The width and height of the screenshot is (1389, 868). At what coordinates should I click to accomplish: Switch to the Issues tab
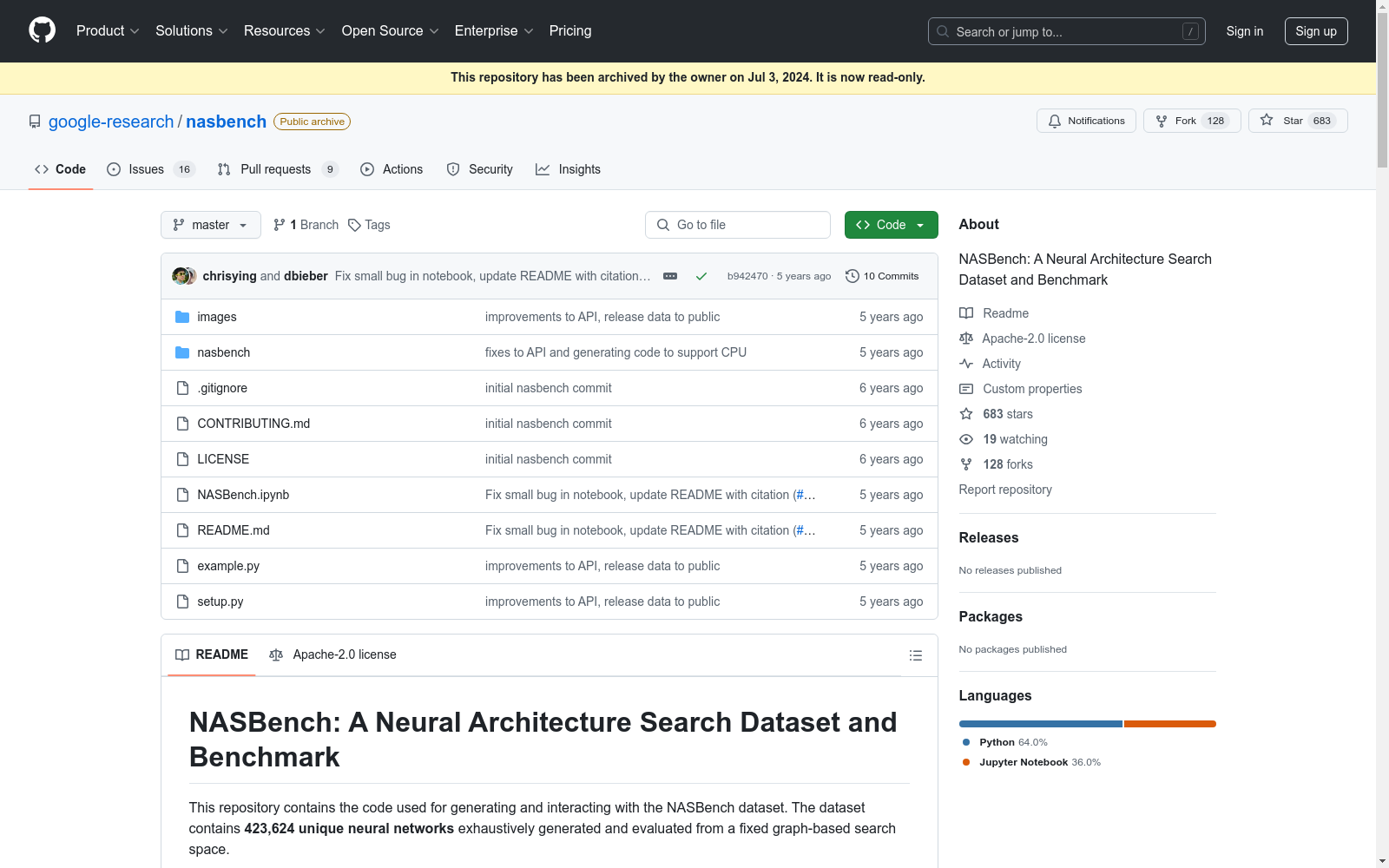(151, 169)
